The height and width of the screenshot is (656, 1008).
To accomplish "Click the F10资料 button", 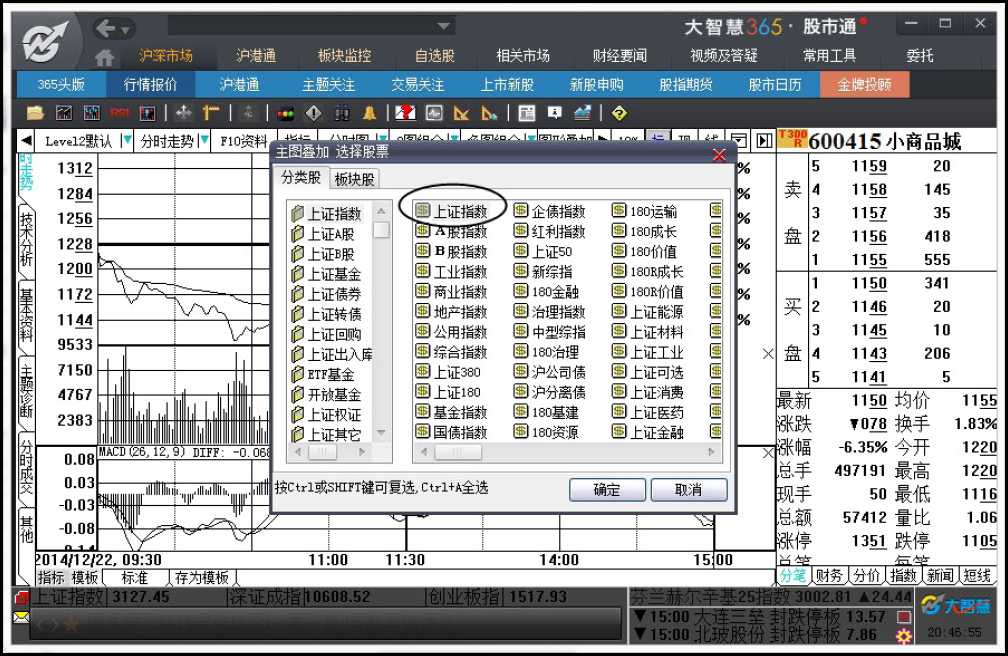I will [243, 141].
